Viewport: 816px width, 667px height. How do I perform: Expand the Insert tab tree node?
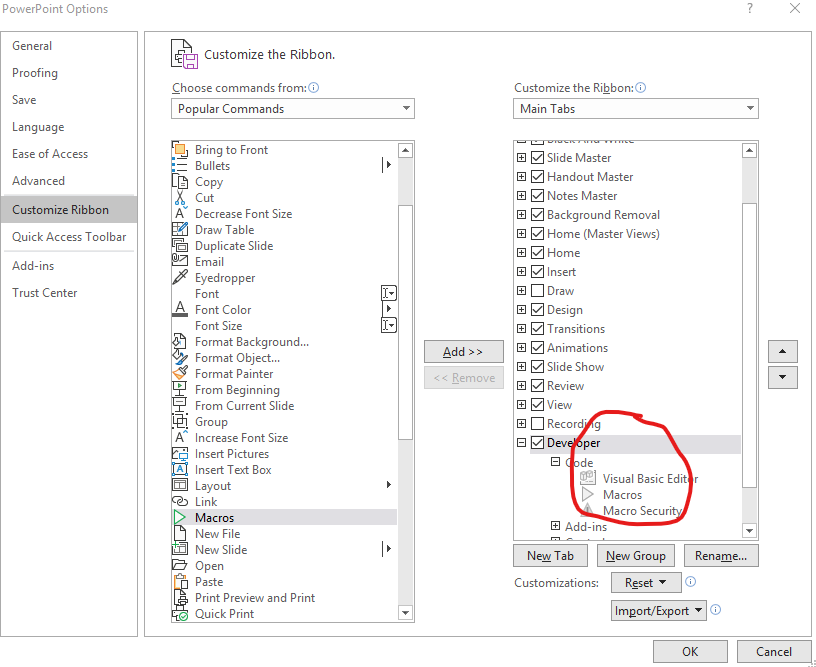pyautogui.click(x=521, y=272)
